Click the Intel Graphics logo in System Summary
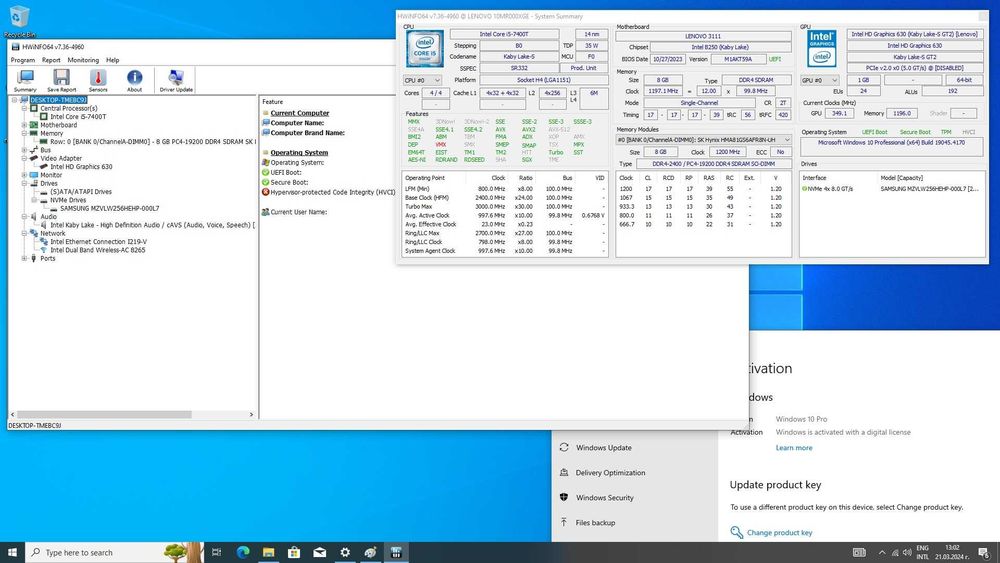 click(821, 48)
